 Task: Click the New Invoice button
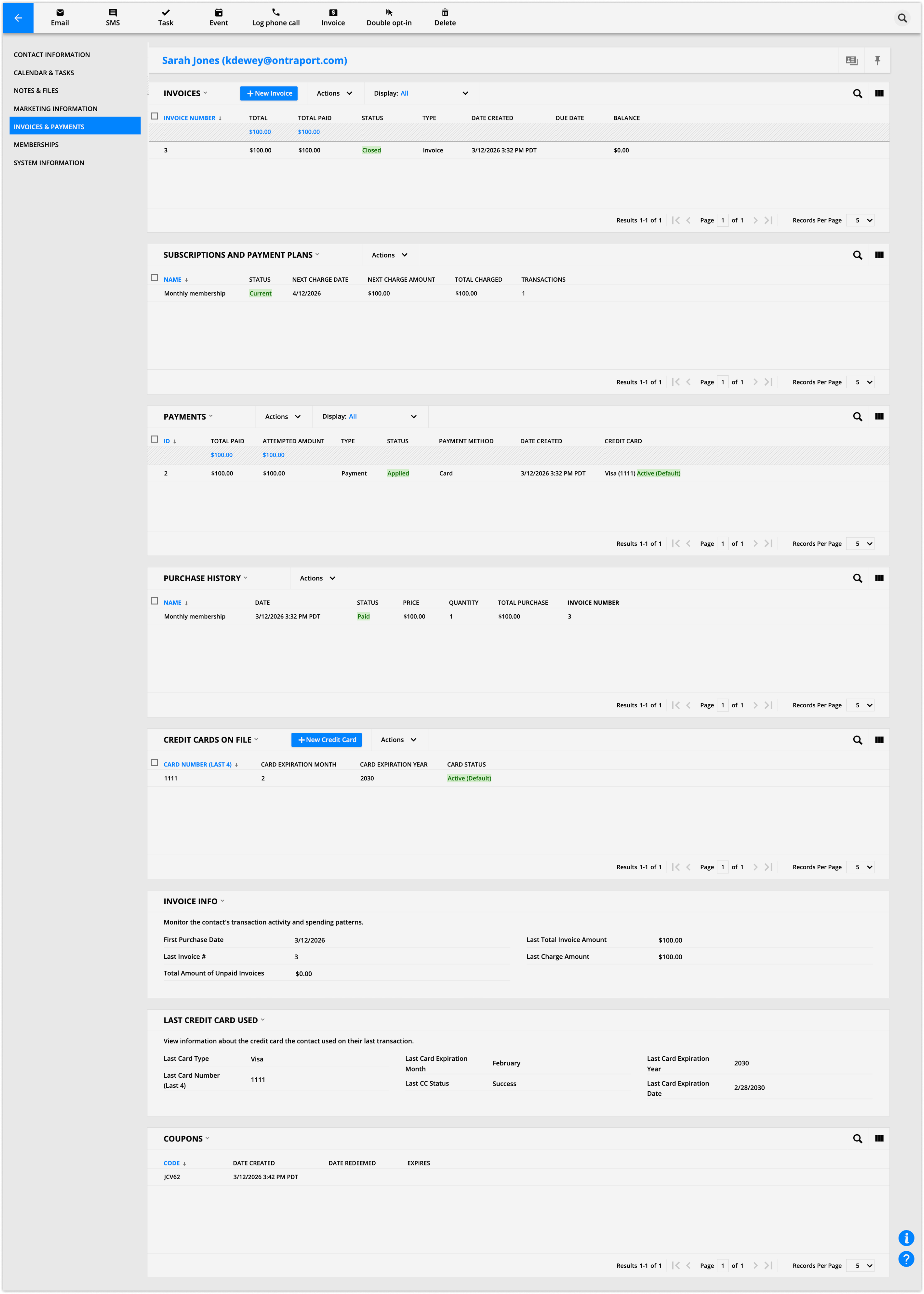268,93
